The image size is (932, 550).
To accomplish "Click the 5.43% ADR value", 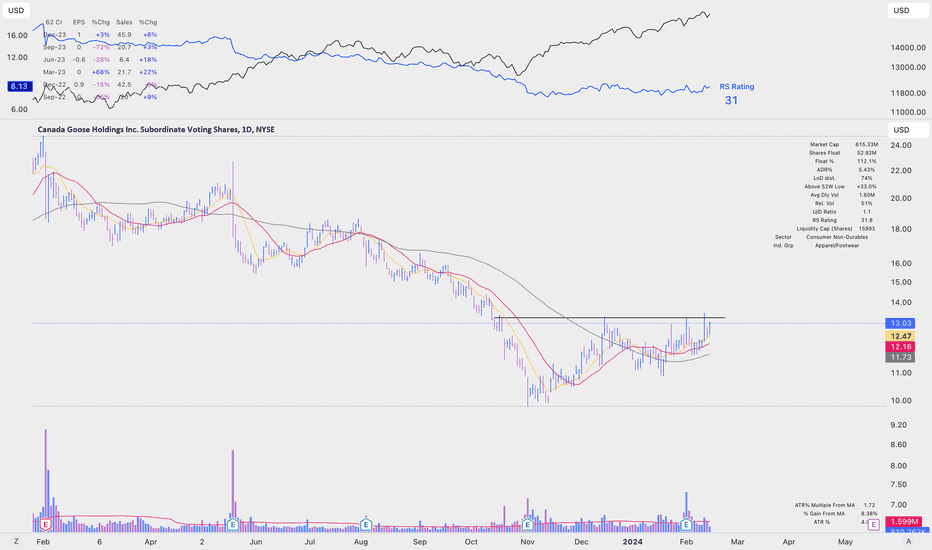I will [867, 169].
